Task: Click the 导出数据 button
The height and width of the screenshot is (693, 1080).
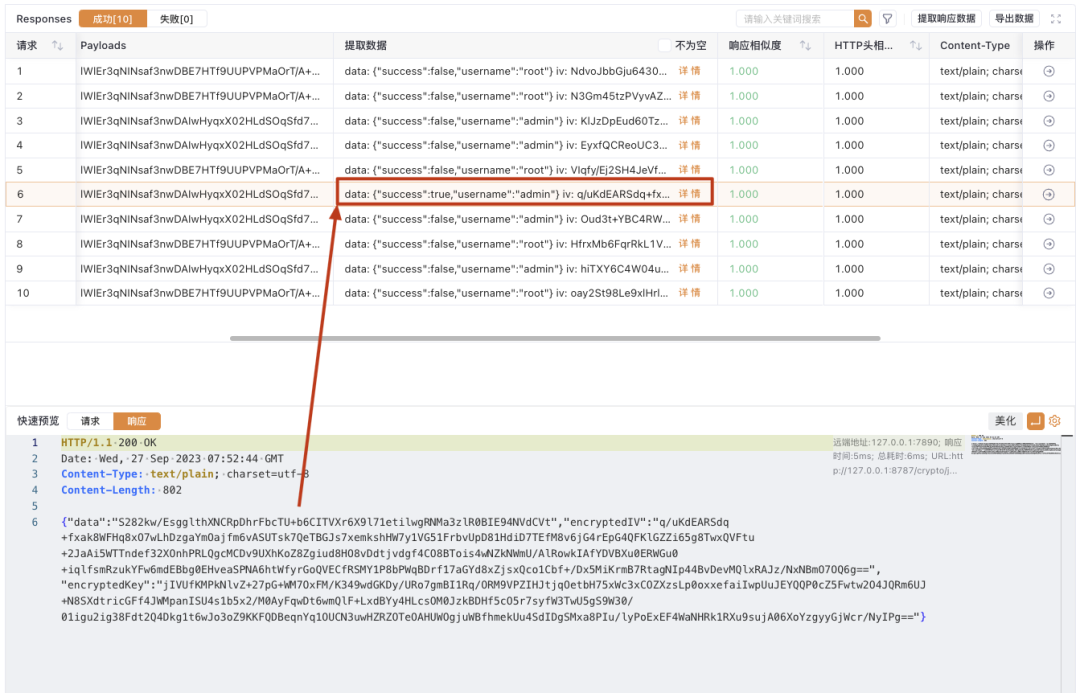Action: (1014, 19)
